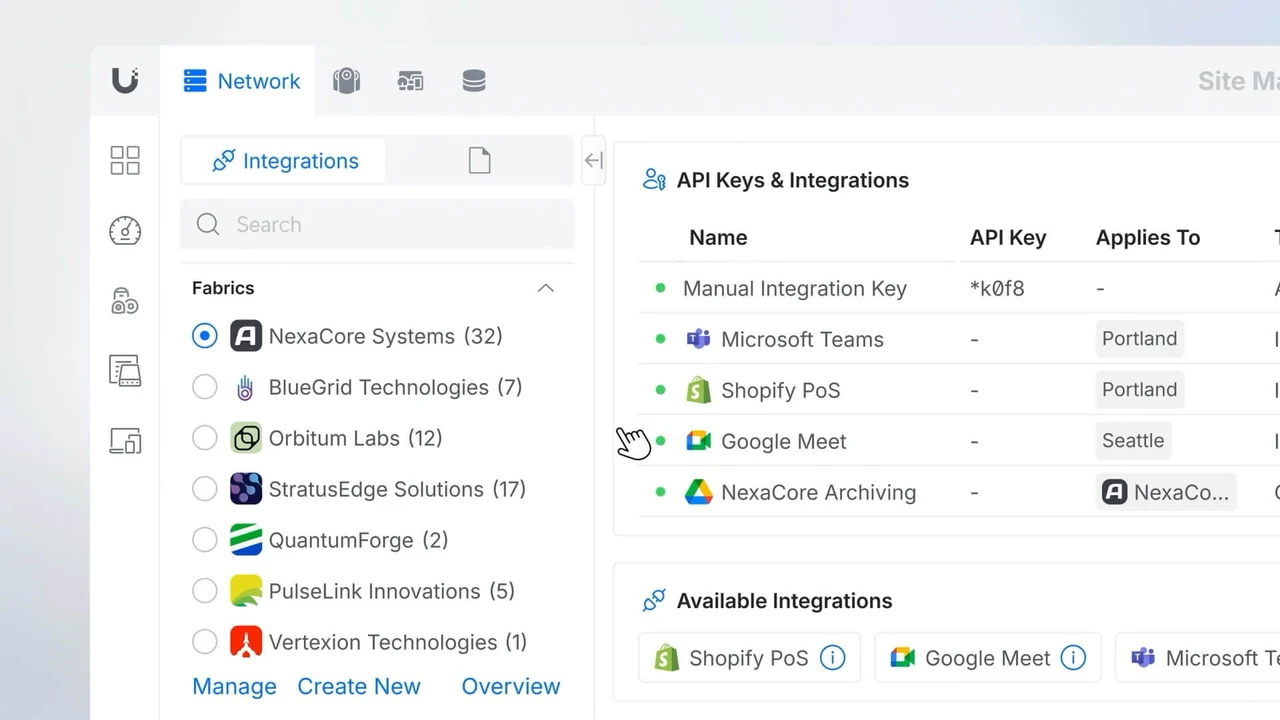
Task: Click the UniFi logo icon
Action: click(125, 81)
